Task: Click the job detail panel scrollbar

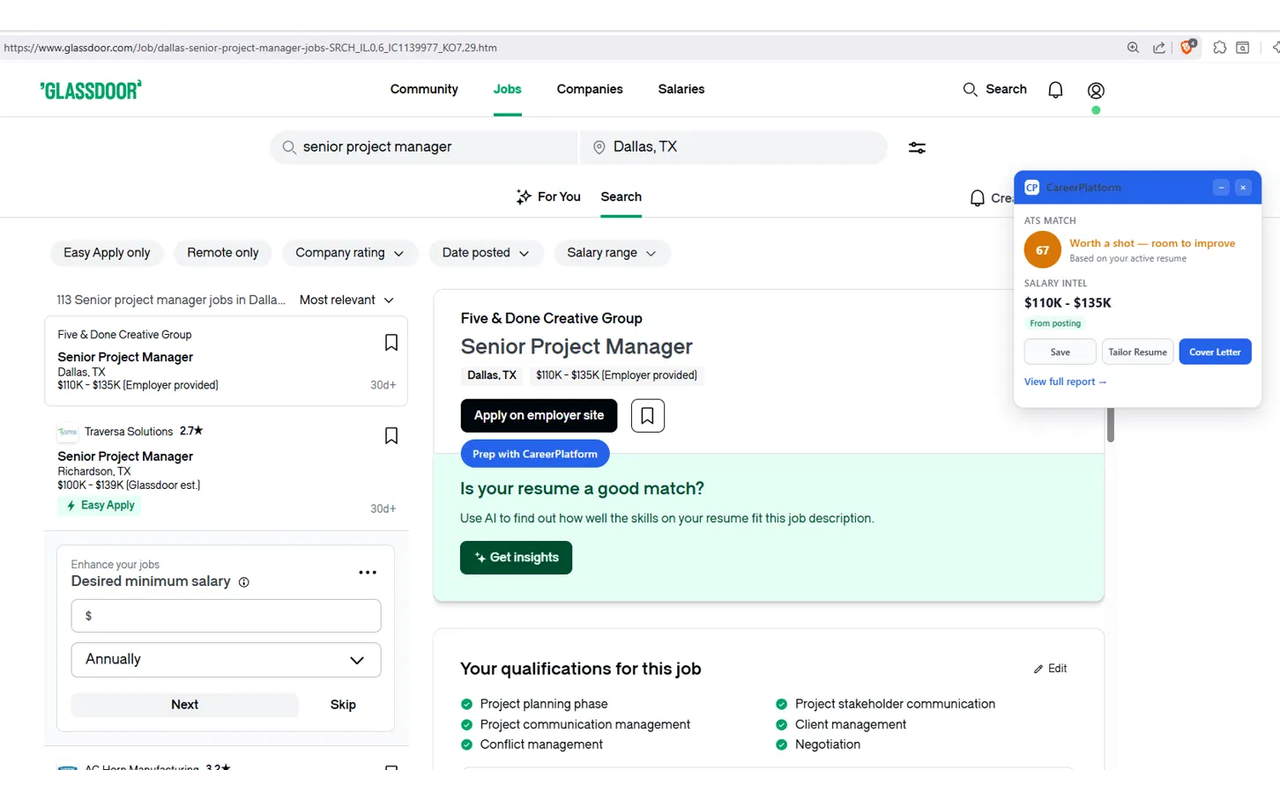Action: (x=1110, y=425)
